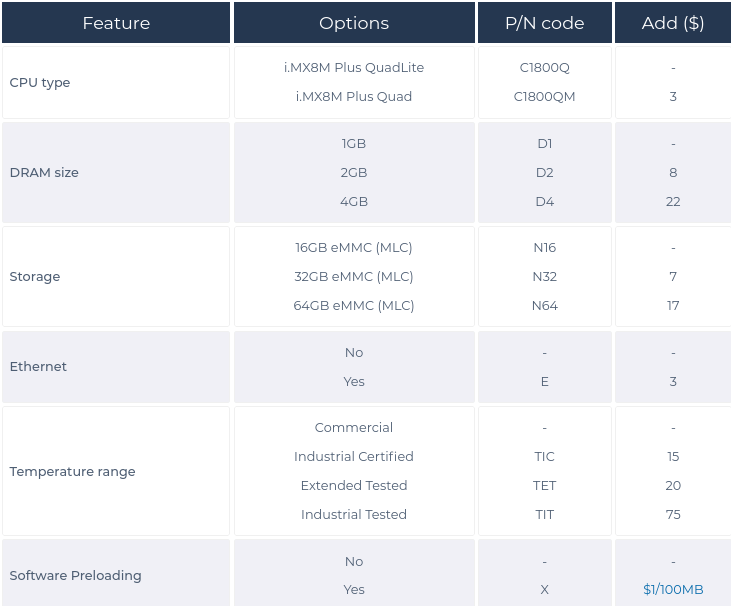The image size is (731, 606).
Task: Click the $1/100MB pricing link
Action: tap(673, 590)
